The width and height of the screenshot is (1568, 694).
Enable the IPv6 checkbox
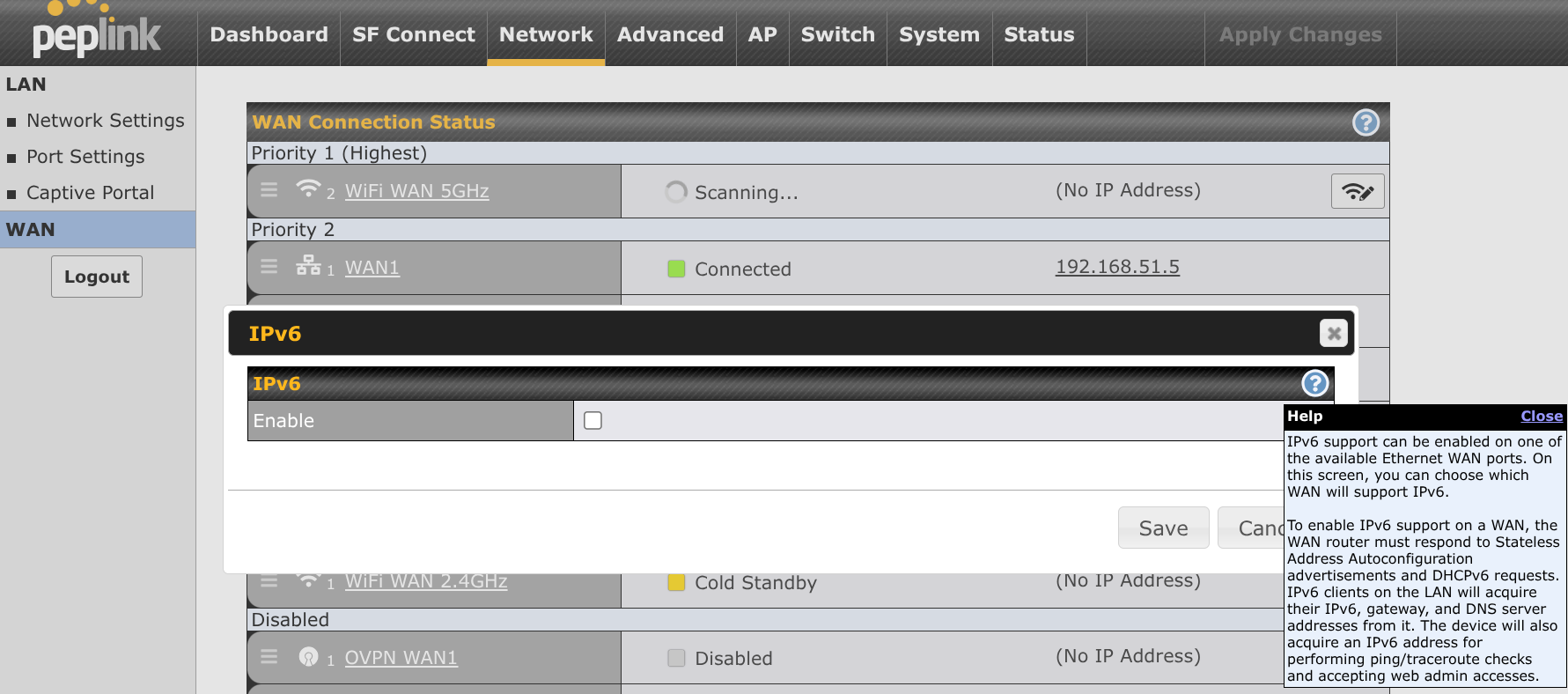593,421
